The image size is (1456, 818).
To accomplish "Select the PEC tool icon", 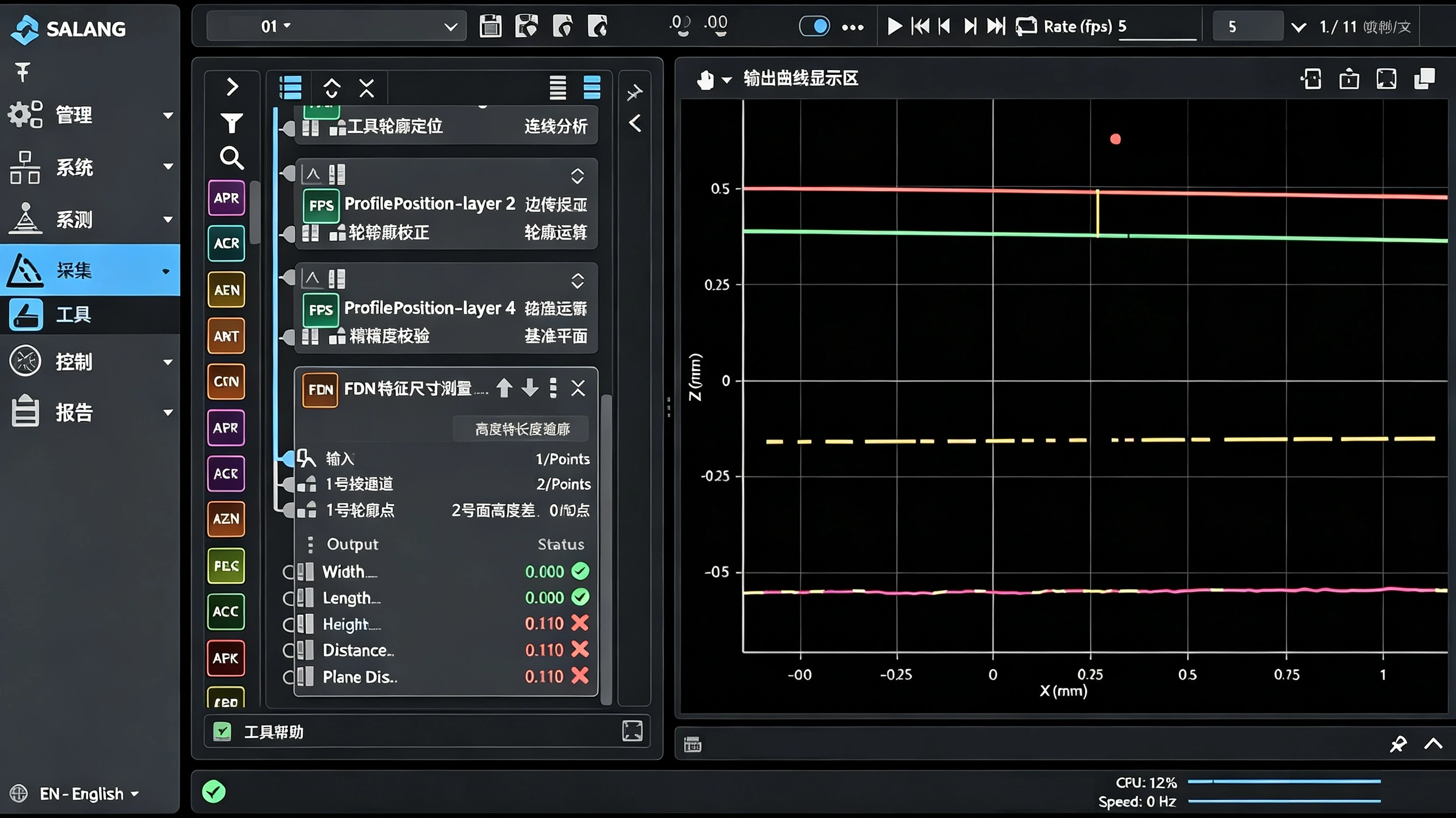I will point(226,565).
